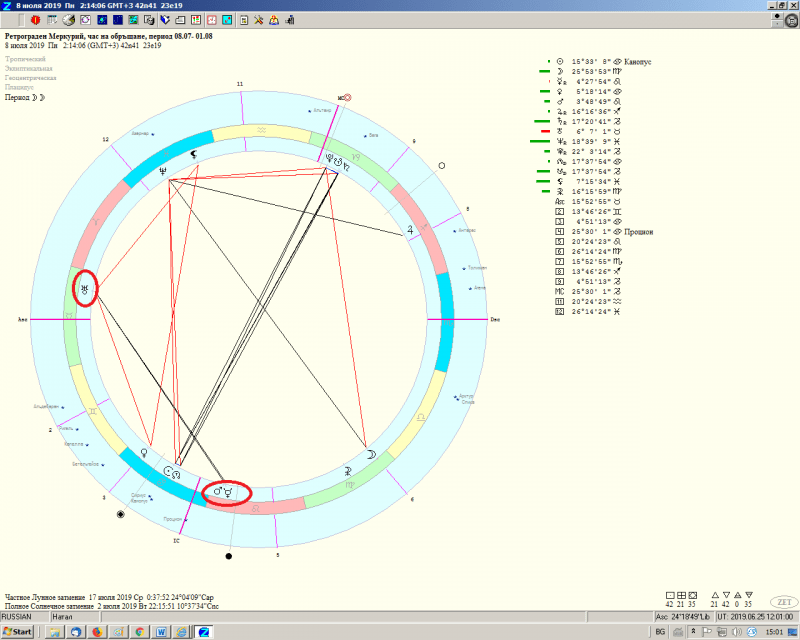Click the Jupiter glyph inside the chart wheel
The height and width of the screenshot is (640, 800).
pyautogui.click(x=408, y=229)
